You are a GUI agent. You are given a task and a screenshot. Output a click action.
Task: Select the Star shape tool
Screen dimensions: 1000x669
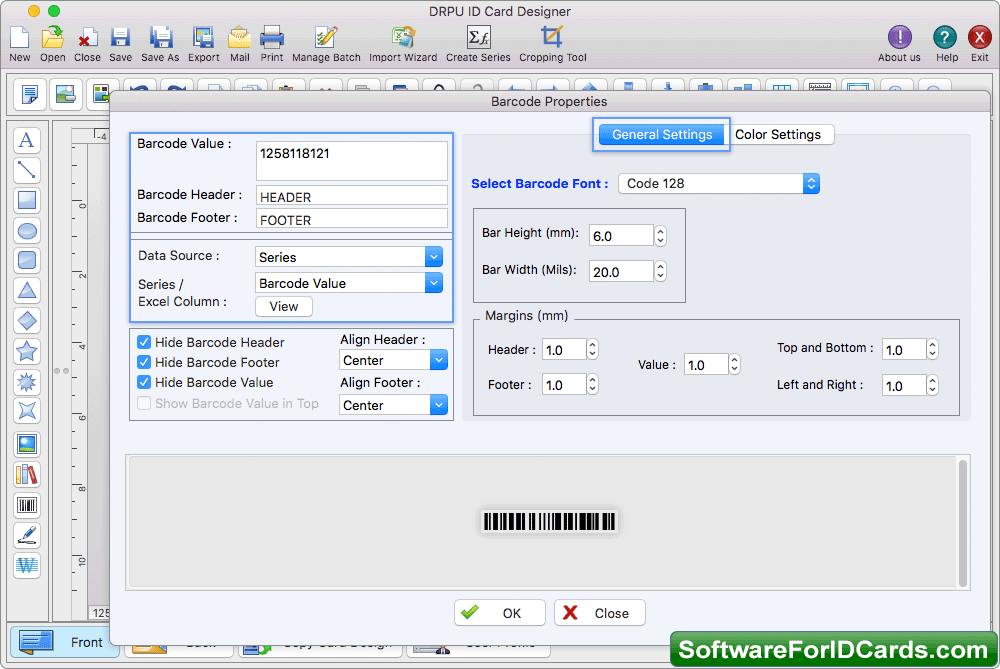[27, 351]
